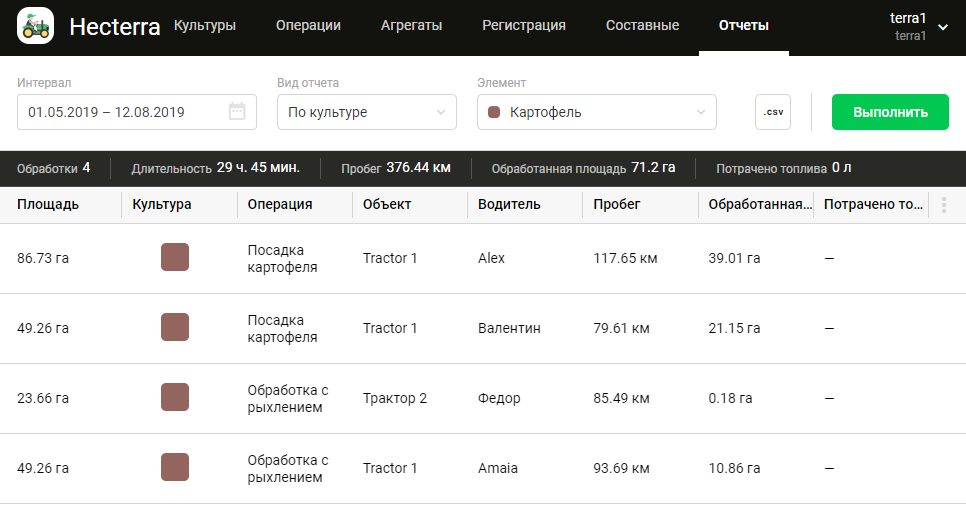
Task: Click the date interval input field
Action: [x=137, y=112]
